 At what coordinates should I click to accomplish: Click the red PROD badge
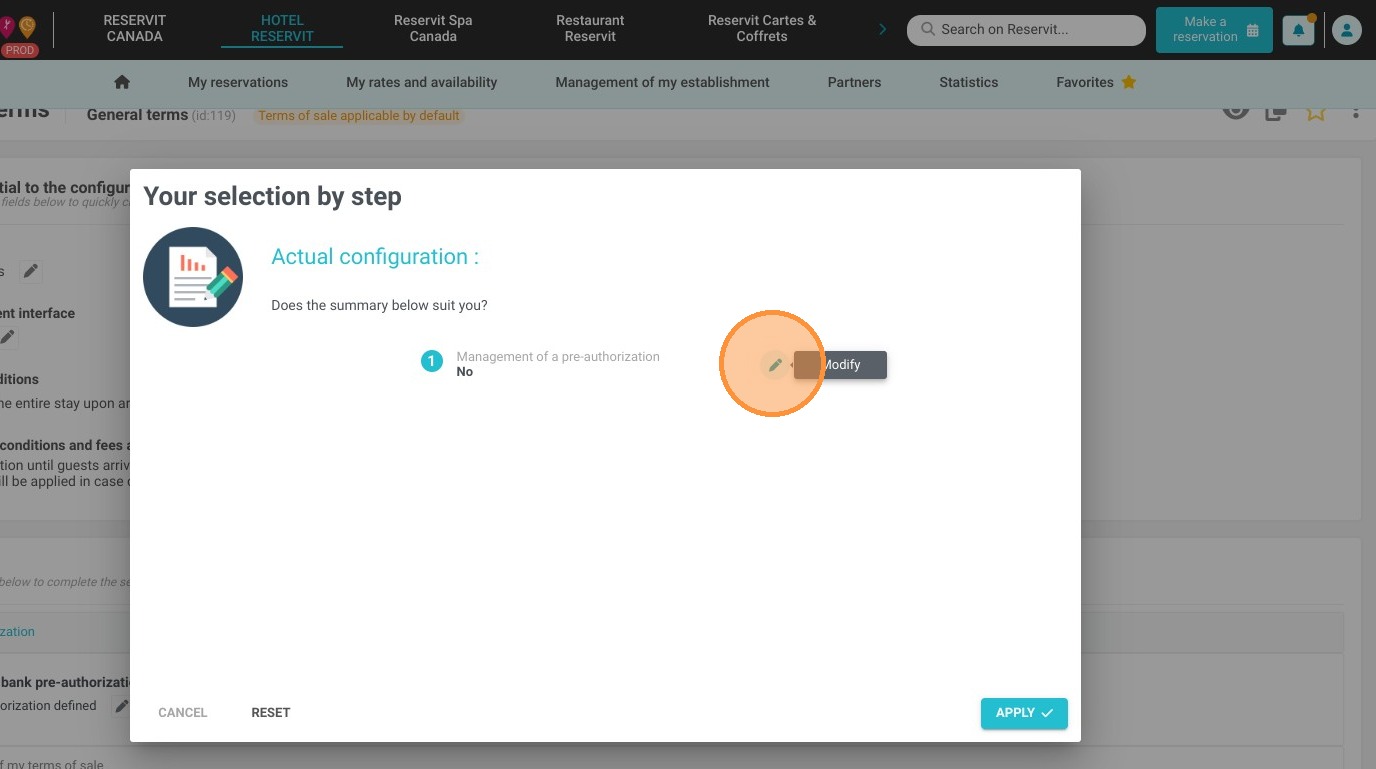(19, 50)
